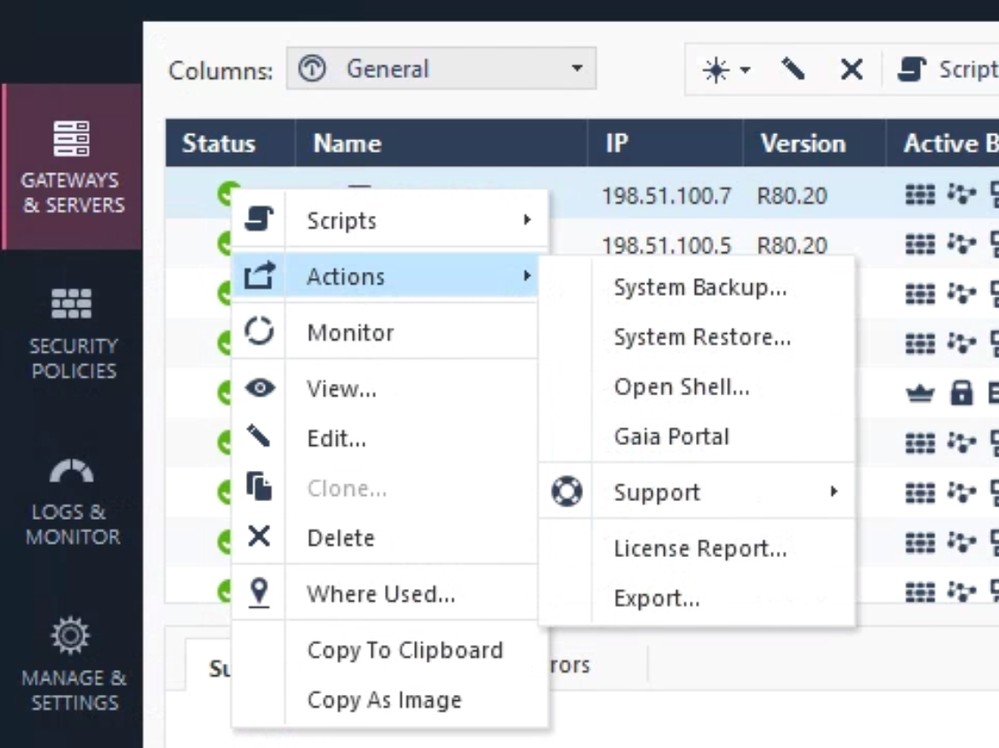Choose Copy To Clipboard menu entry
The width and height of the screenshot is (999, 748).
pyautogui.click(x=390, y=650)
